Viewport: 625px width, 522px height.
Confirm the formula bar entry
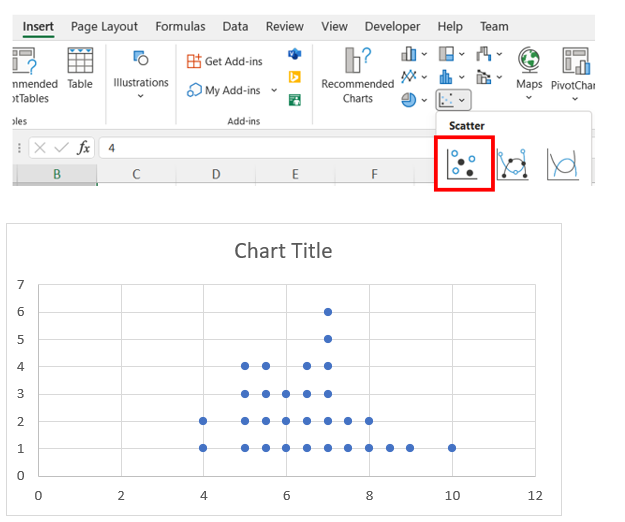[61, 148]
